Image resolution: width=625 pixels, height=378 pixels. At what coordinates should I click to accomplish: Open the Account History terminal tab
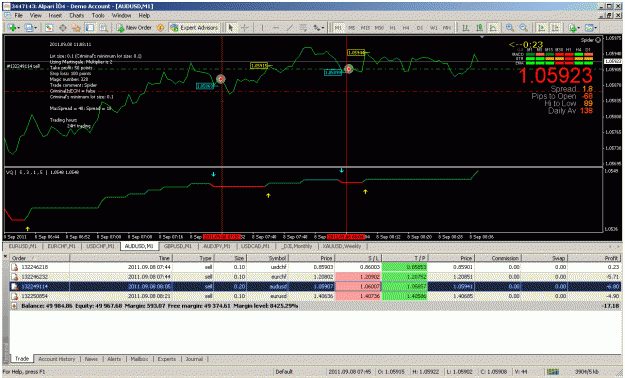tap(57, 359)
